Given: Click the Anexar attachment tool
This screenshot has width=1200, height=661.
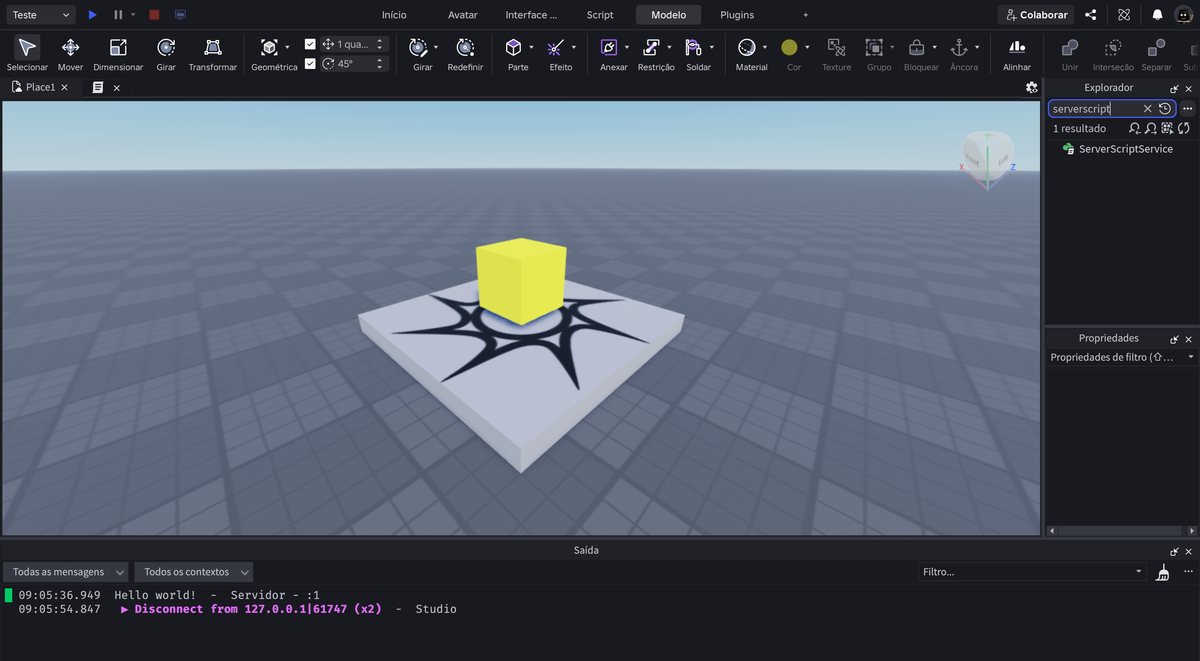Looking at the screenshot, I should coord(608,47).
